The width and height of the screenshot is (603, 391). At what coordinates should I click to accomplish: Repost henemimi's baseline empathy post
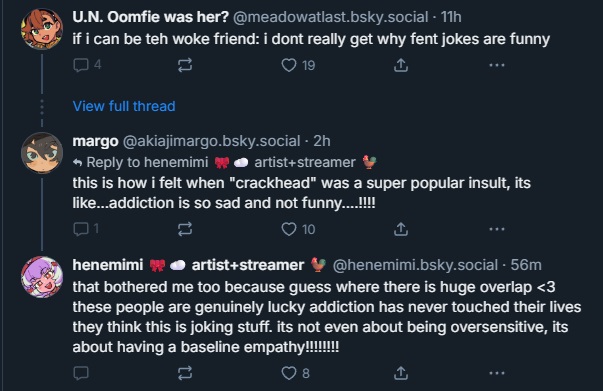point(185,373)
